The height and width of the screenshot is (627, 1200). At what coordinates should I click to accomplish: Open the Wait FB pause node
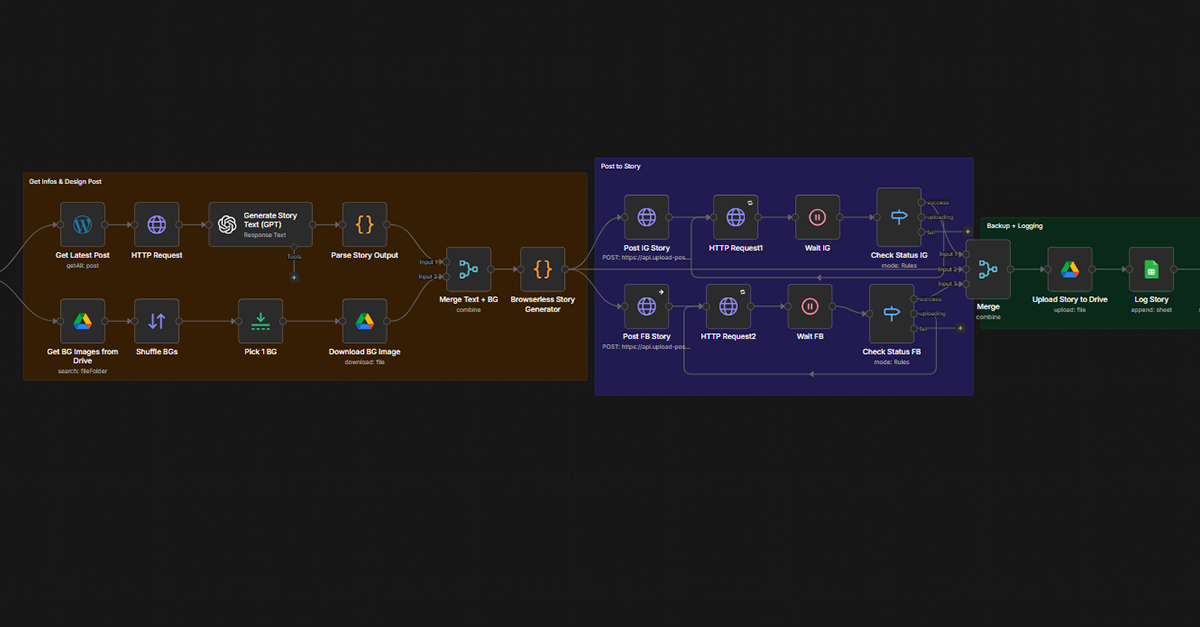point(809,306)
